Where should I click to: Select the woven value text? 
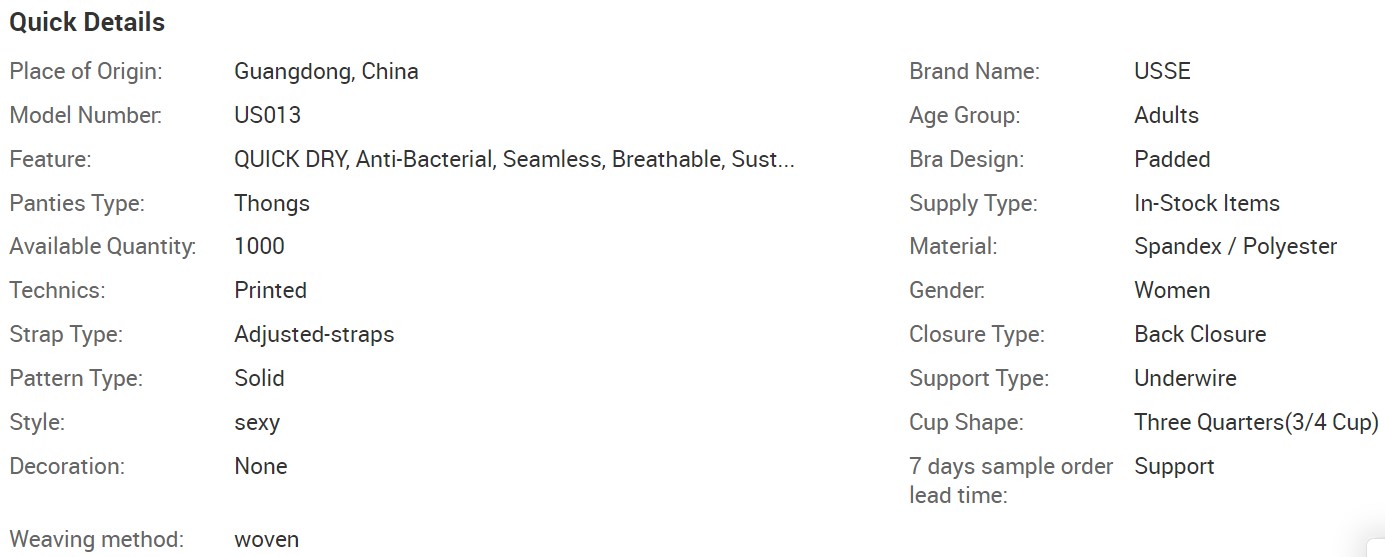pos(266,540)
